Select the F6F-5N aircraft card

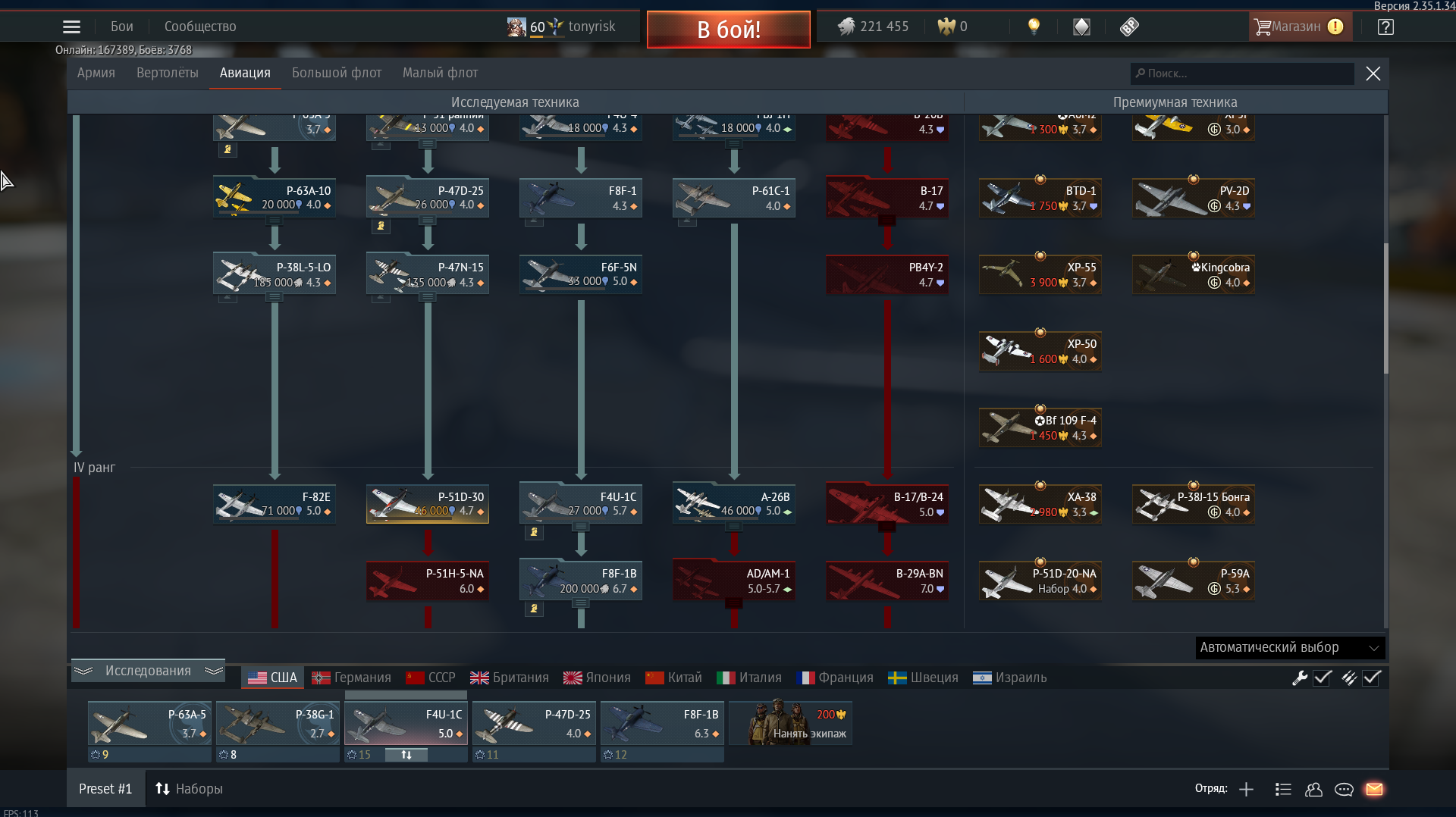point(581,274)
